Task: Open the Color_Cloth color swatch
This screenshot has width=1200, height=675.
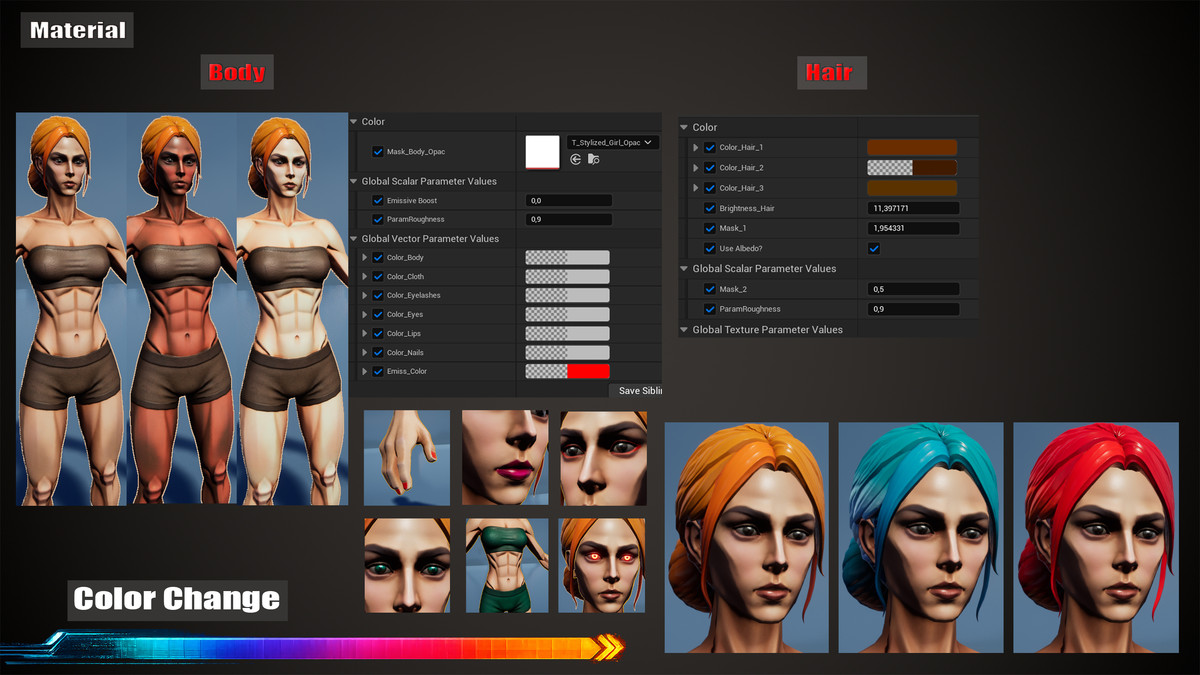Action: 567,277
